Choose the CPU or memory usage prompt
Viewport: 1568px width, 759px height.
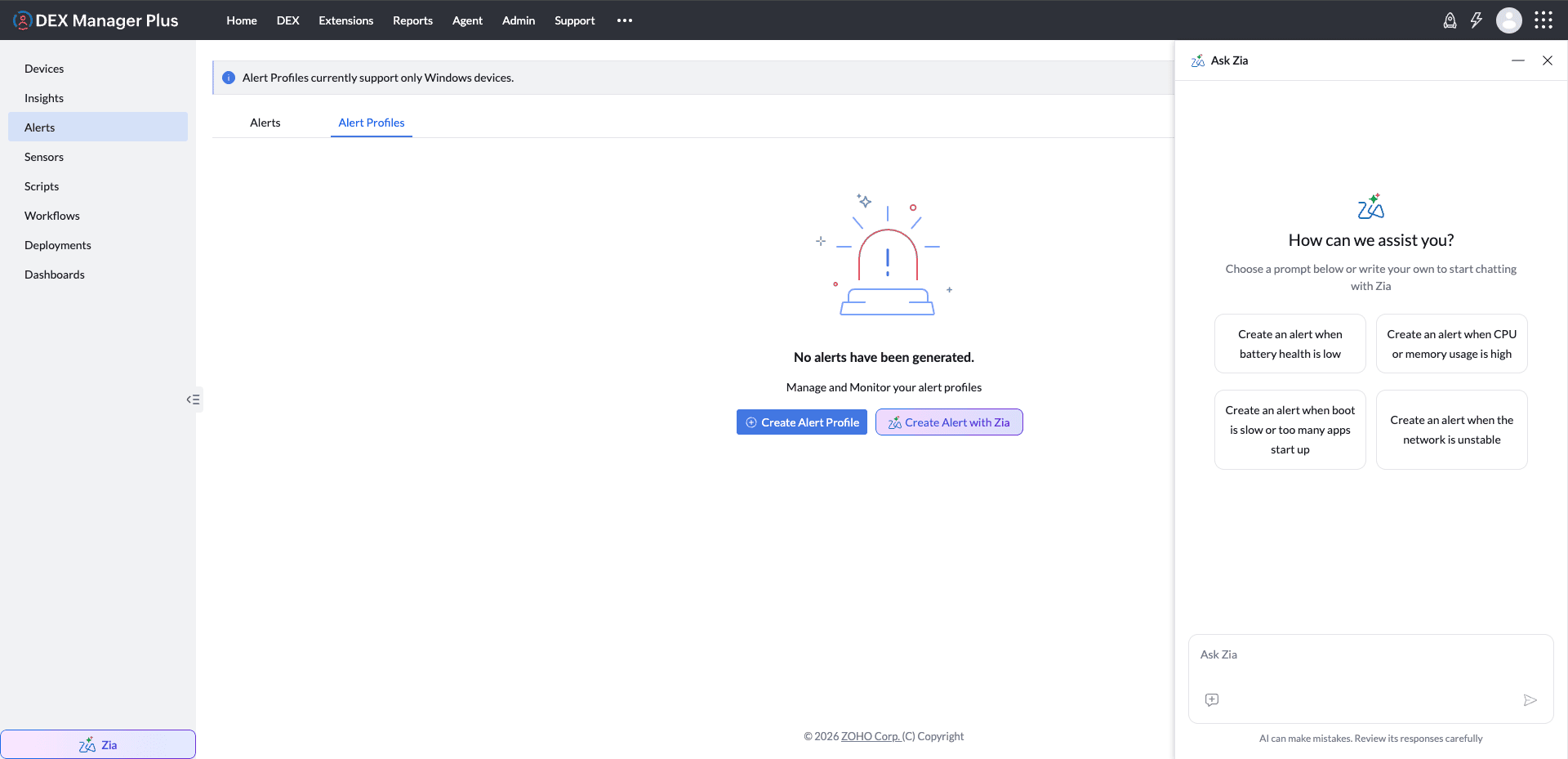(1452, 344)
